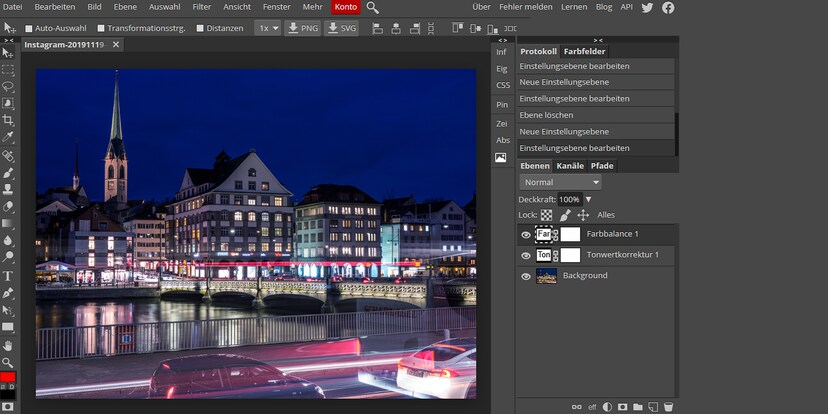Click the link layers icon
Screen dimensions: 828x414
577,407
